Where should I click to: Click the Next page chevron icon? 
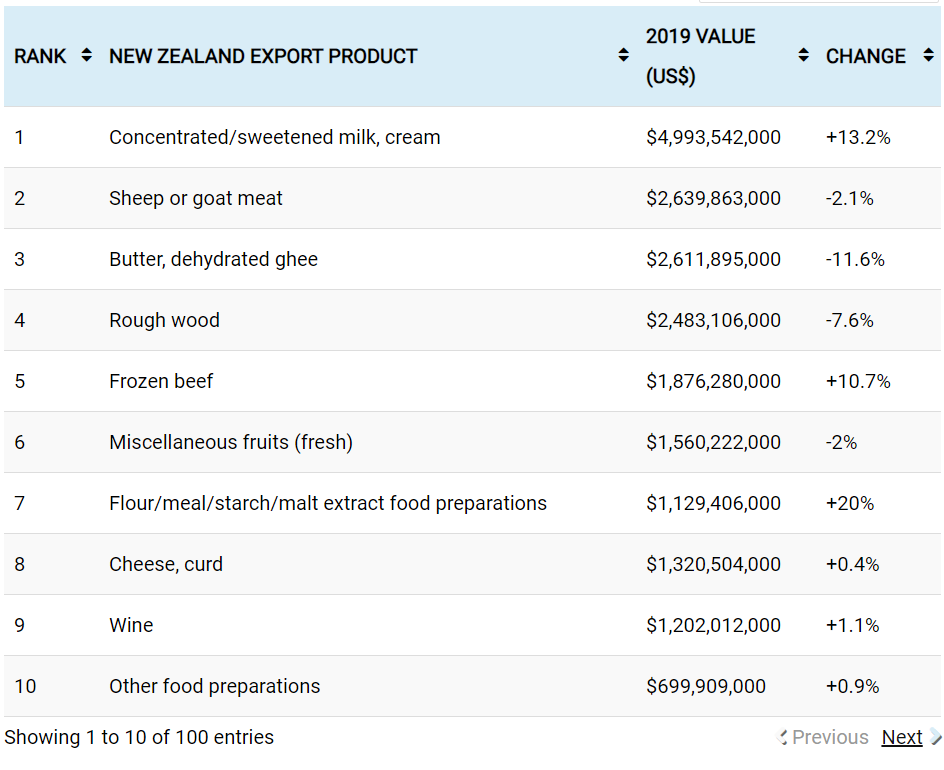(935, 737)
